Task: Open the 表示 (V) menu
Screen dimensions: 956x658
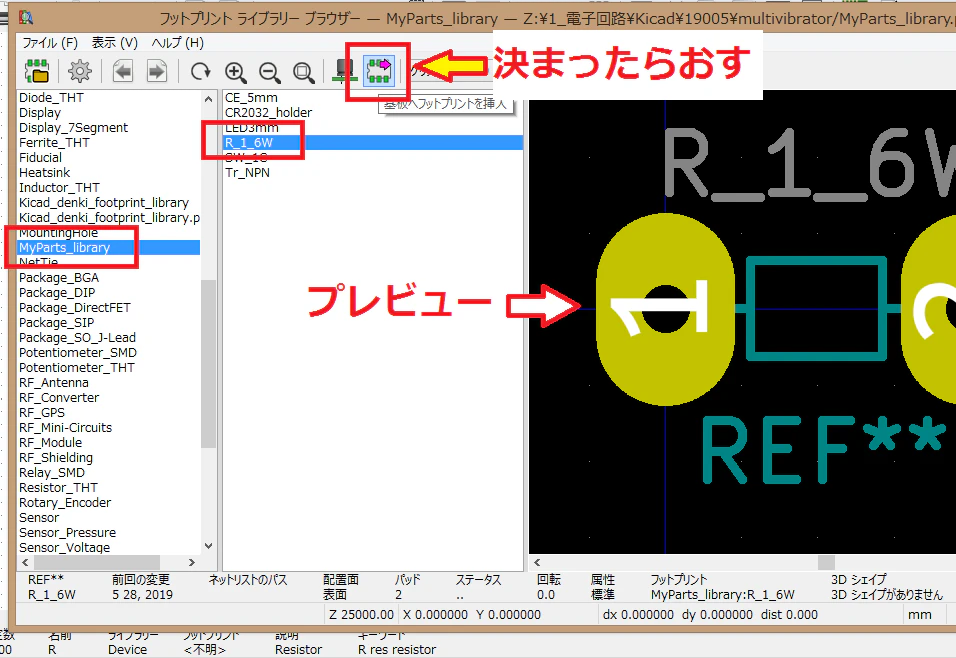Action: click(x=115, y=43)
